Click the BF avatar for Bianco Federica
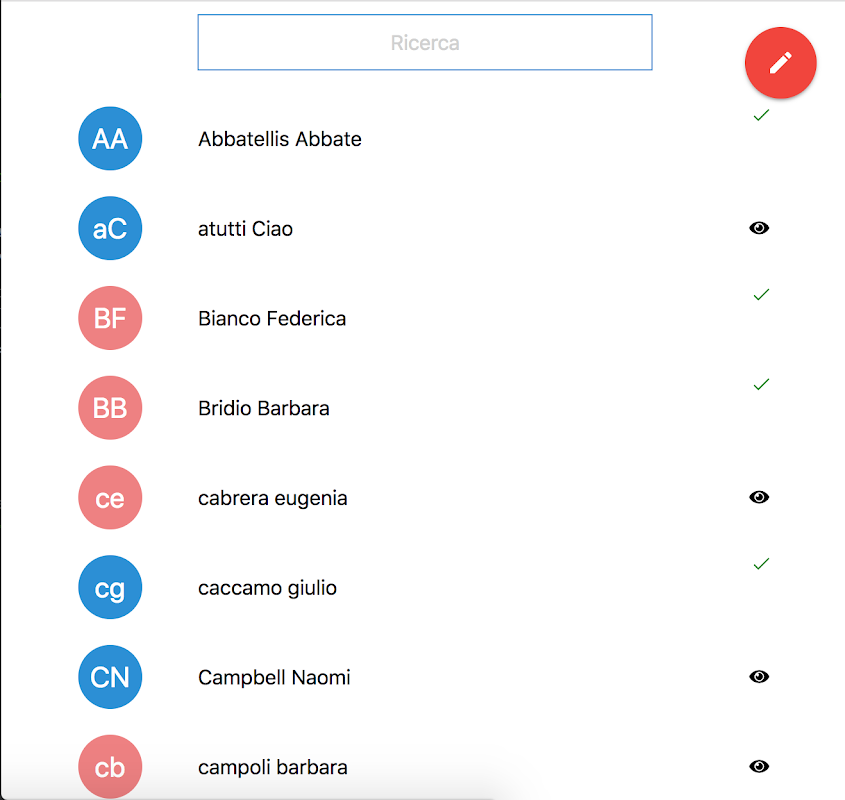 click(x=110, y=318)
